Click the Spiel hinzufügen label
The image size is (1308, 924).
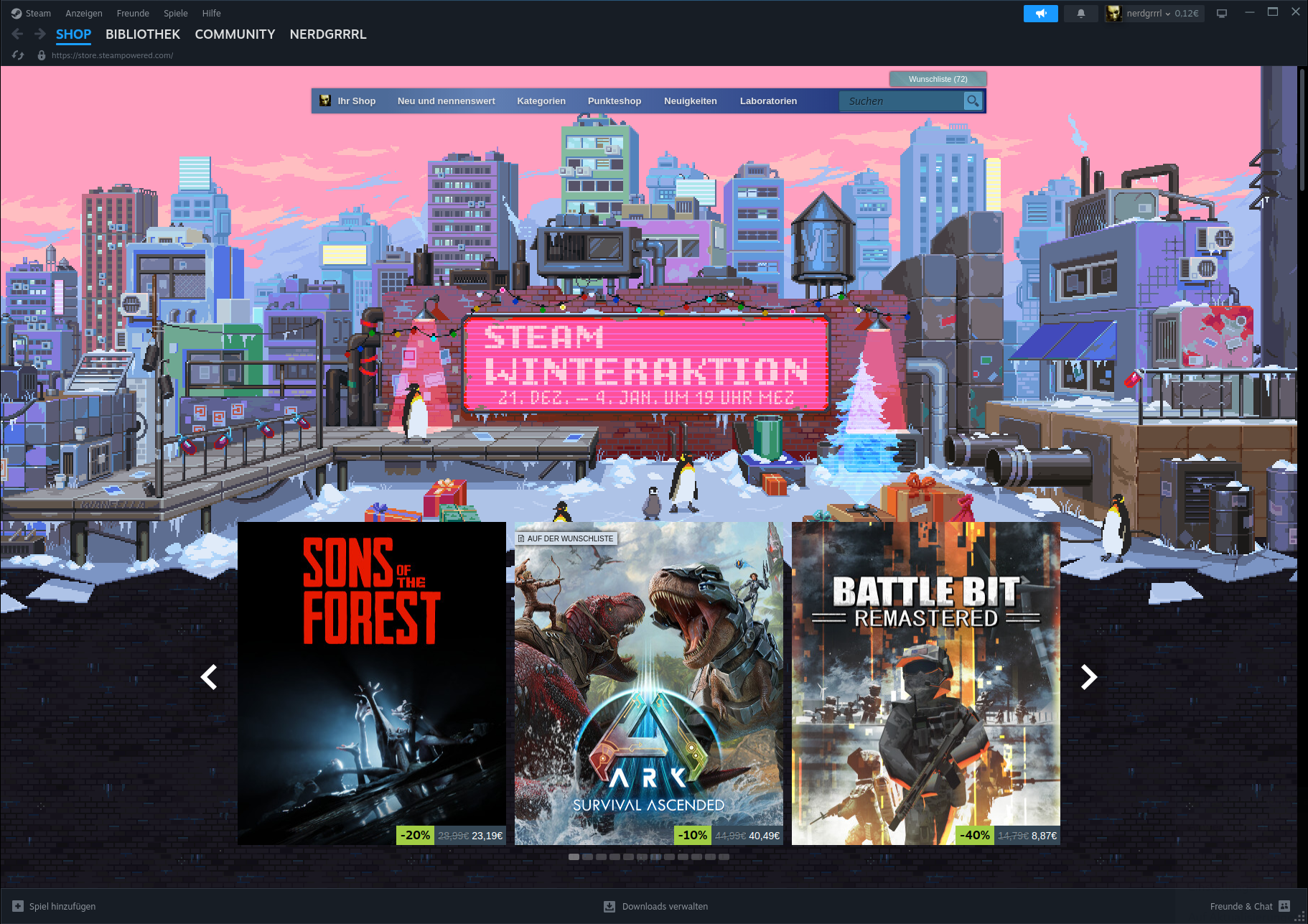click(x=62, y=907)
